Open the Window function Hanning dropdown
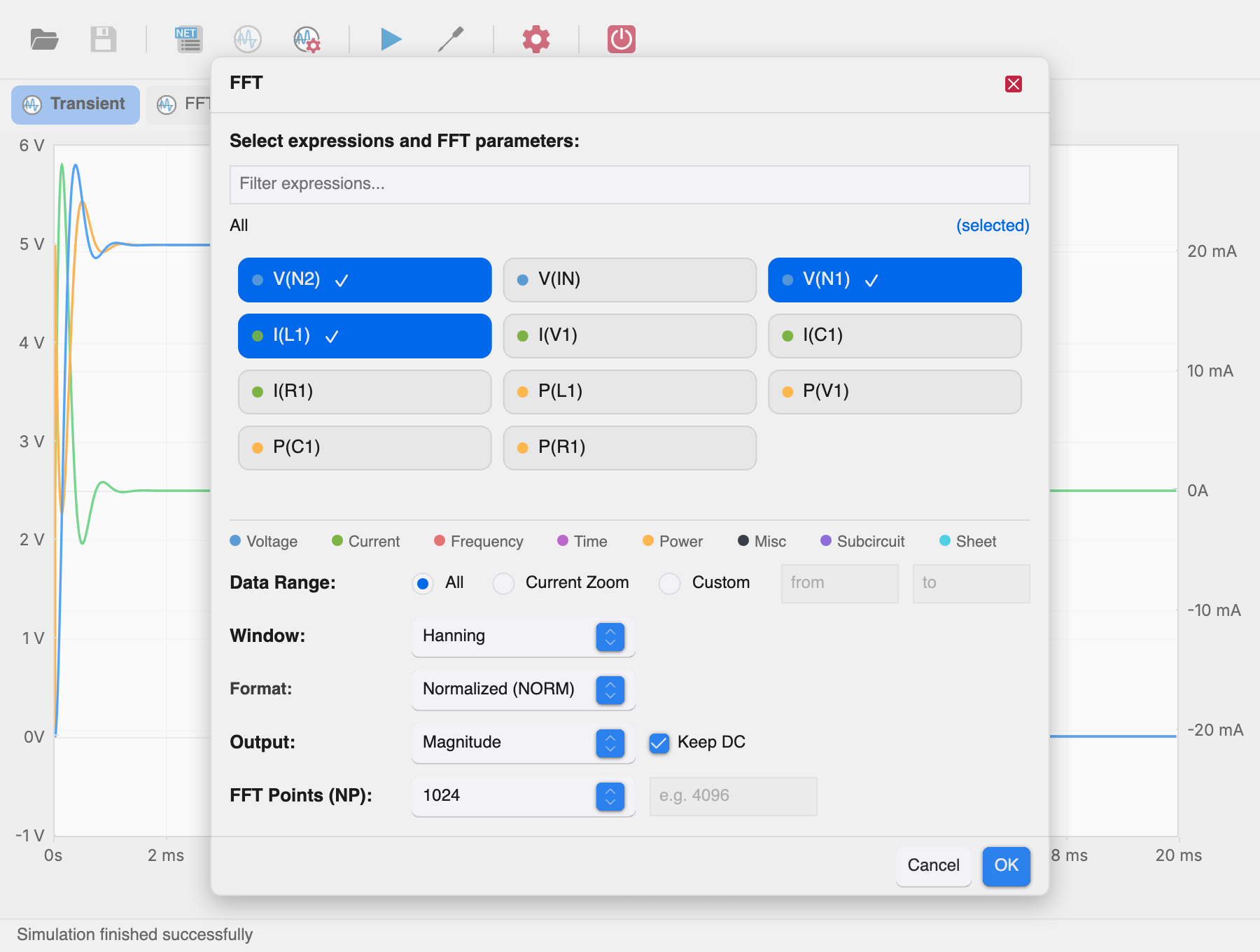Viewport: 1260px width, 952px height. coord(524,637)
